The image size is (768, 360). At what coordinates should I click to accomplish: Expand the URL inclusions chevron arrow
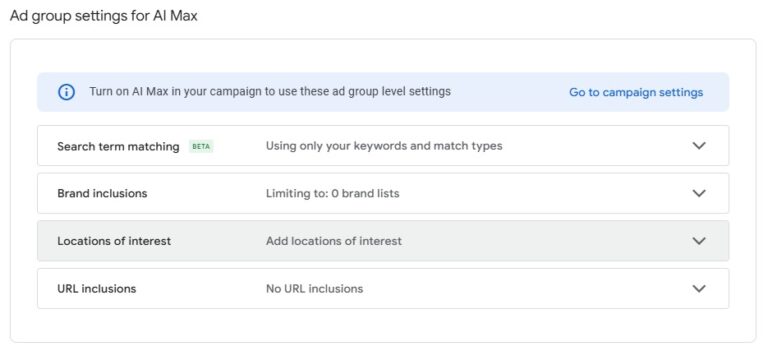tap(699, 288)
